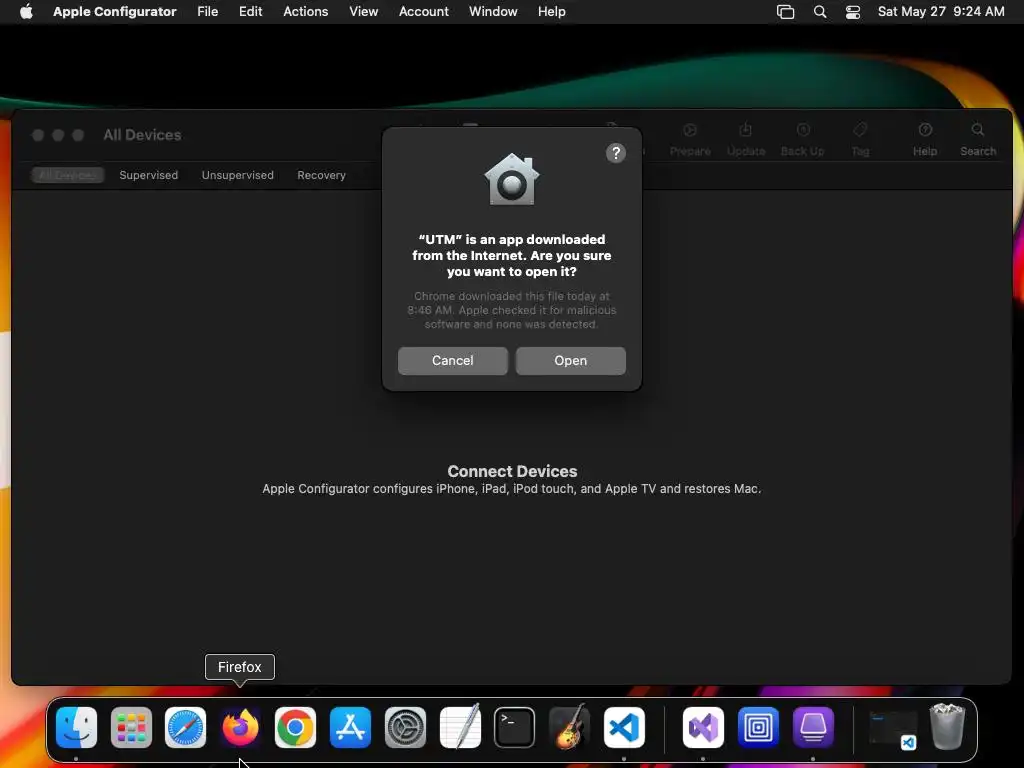1024x768 pixels.
Task: Open Control Center in menu bar
Action: click(x=853, y=12)
